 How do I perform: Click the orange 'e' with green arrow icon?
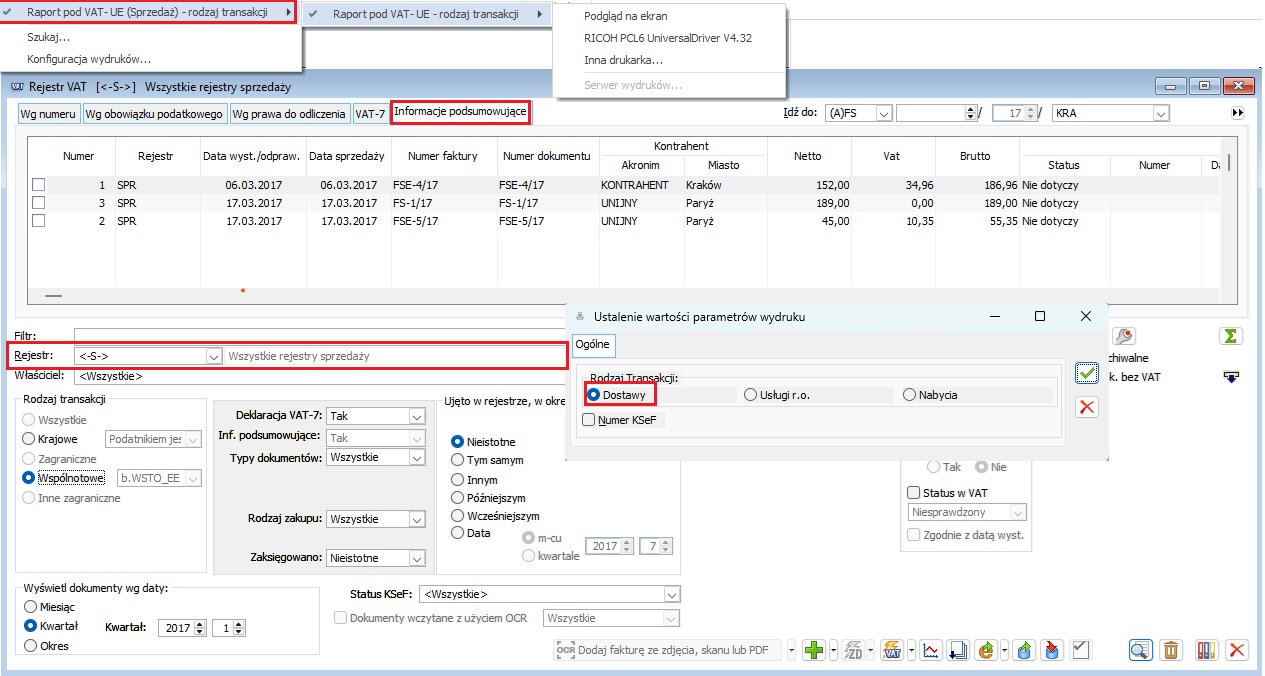[987, 650]
